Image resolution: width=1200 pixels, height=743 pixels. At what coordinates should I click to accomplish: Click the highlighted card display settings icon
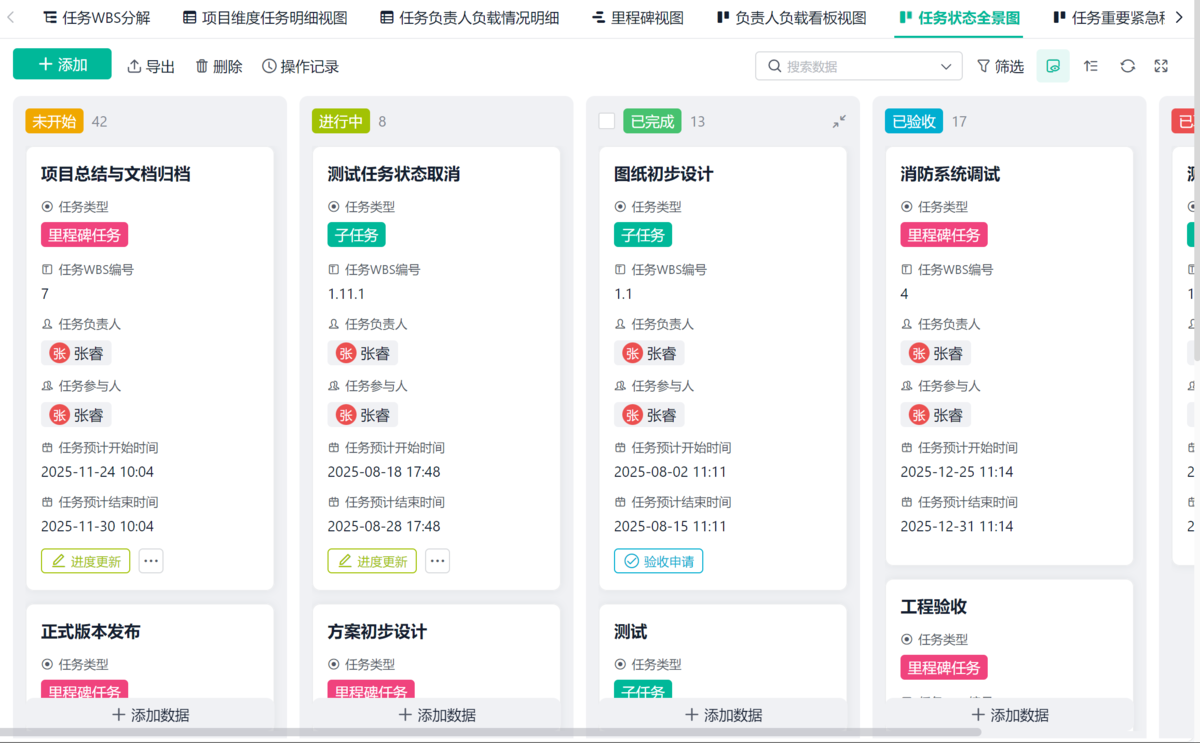click(x=1053, y=66)
